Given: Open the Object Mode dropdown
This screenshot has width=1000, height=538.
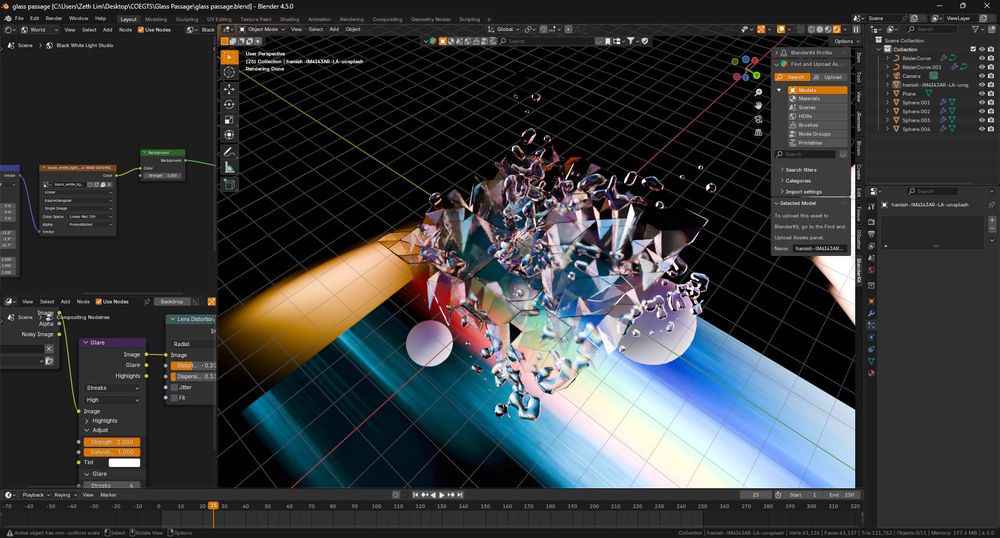Looking at the screenshot, I should point(261,29).
